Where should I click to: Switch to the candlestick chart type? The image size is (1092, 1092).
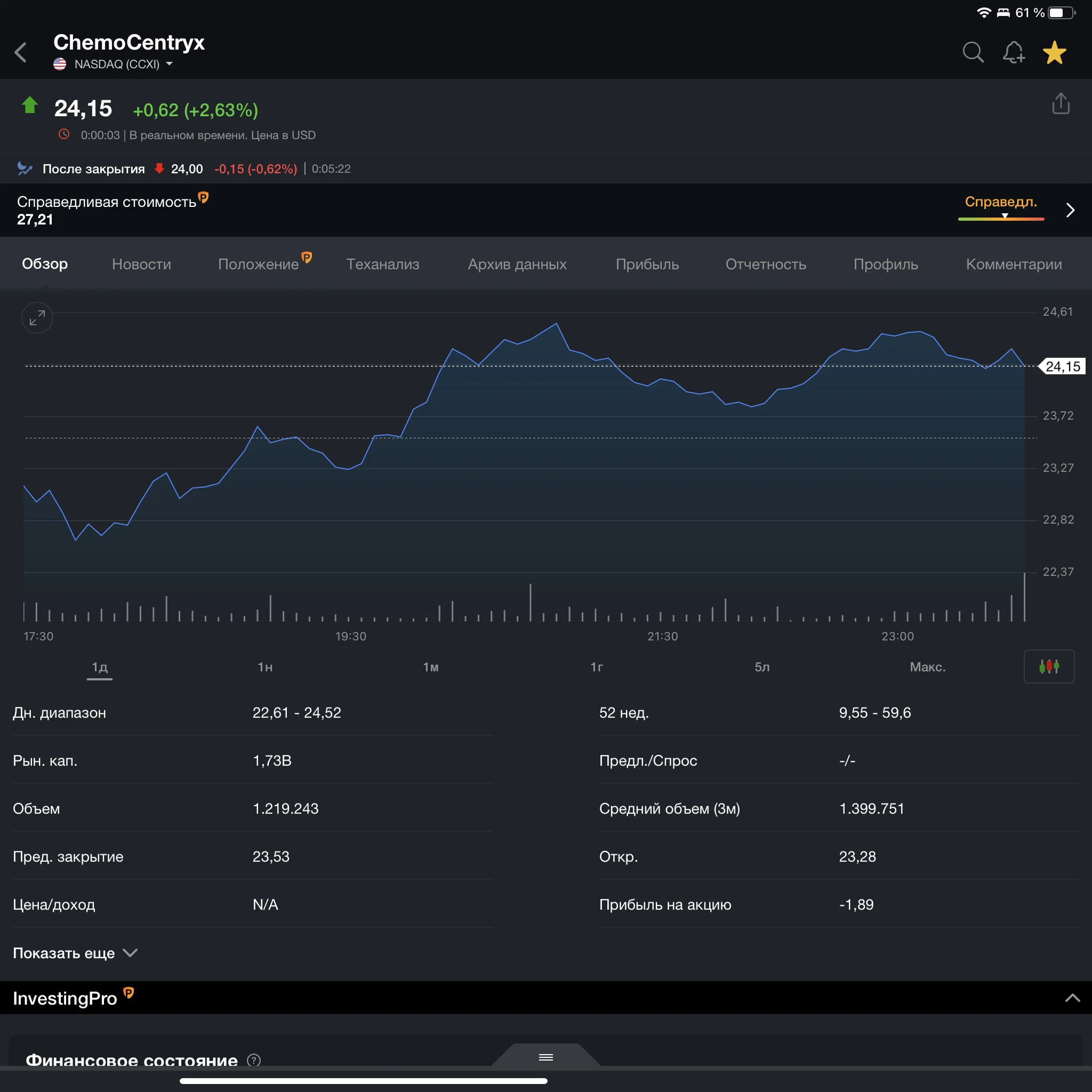(x=1049, y=667)
